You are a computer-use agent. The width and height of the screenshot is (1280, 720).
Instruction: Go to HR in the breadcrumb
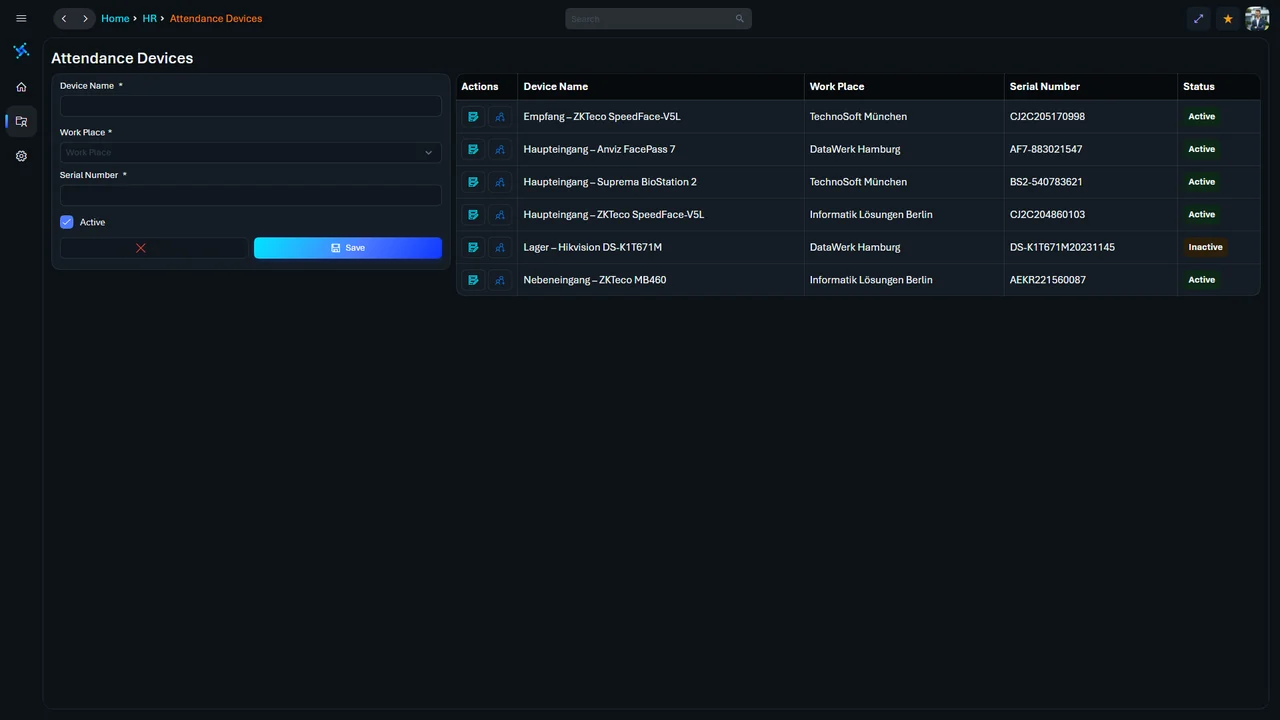pyautogui.click(x=149, y=18)
